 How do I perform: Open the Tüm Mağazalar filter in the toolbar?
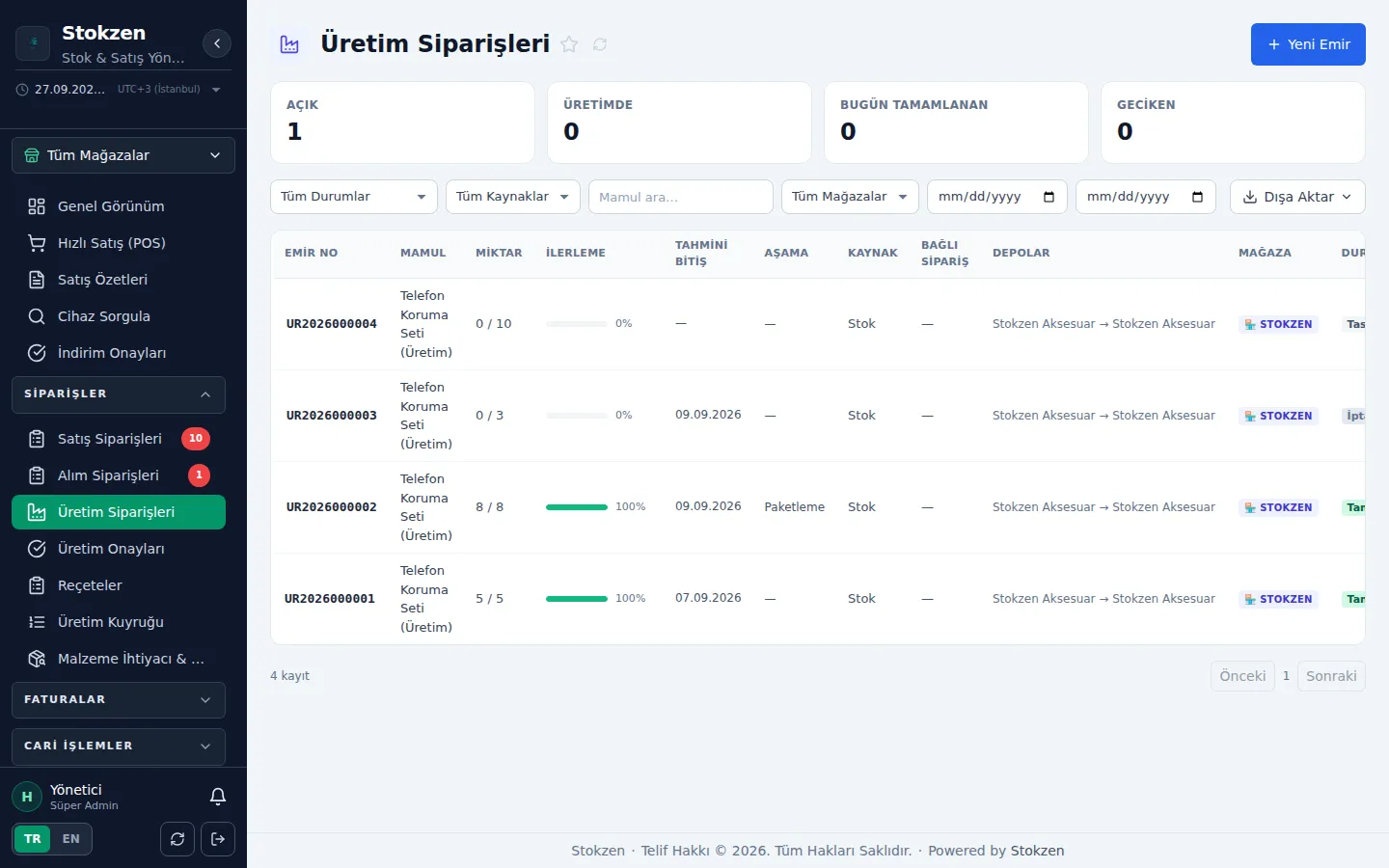(x=850, y=197)
